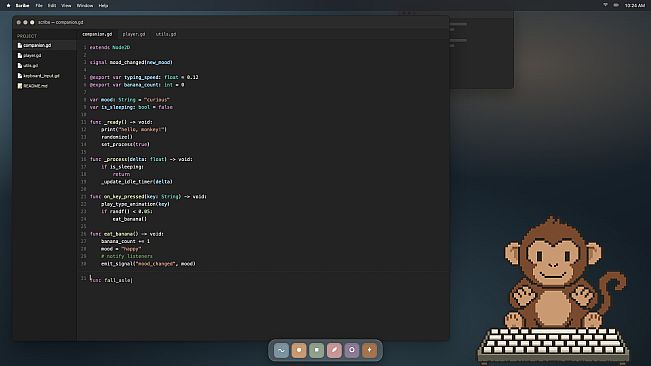The height and width of the screenshot is (366, 651).
Task: Click the typing_speed export variable line
Action: (144, 77)
